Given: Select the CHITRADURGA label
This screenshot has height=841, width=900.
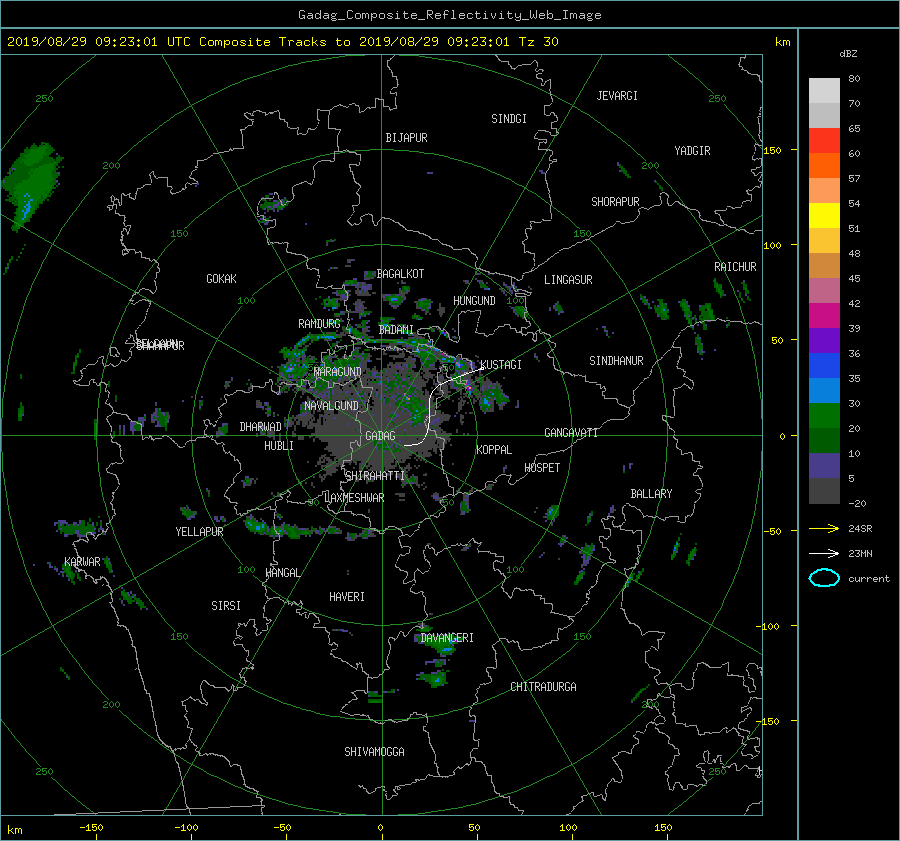Looking at the screenshot, I should pyautogui.click(x=544, y=687).
